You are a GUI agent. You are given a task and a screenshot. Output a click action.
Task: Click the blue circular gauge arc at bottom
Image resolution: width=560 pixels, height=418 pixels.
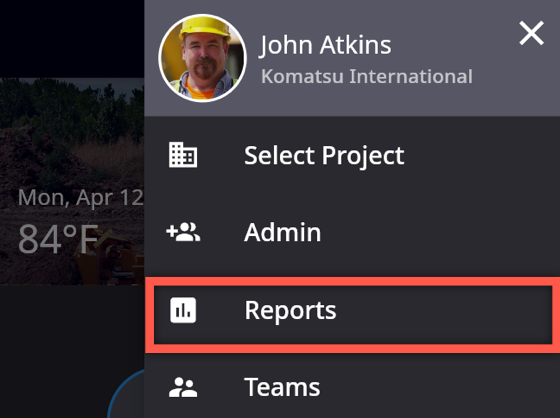(125, 393)
